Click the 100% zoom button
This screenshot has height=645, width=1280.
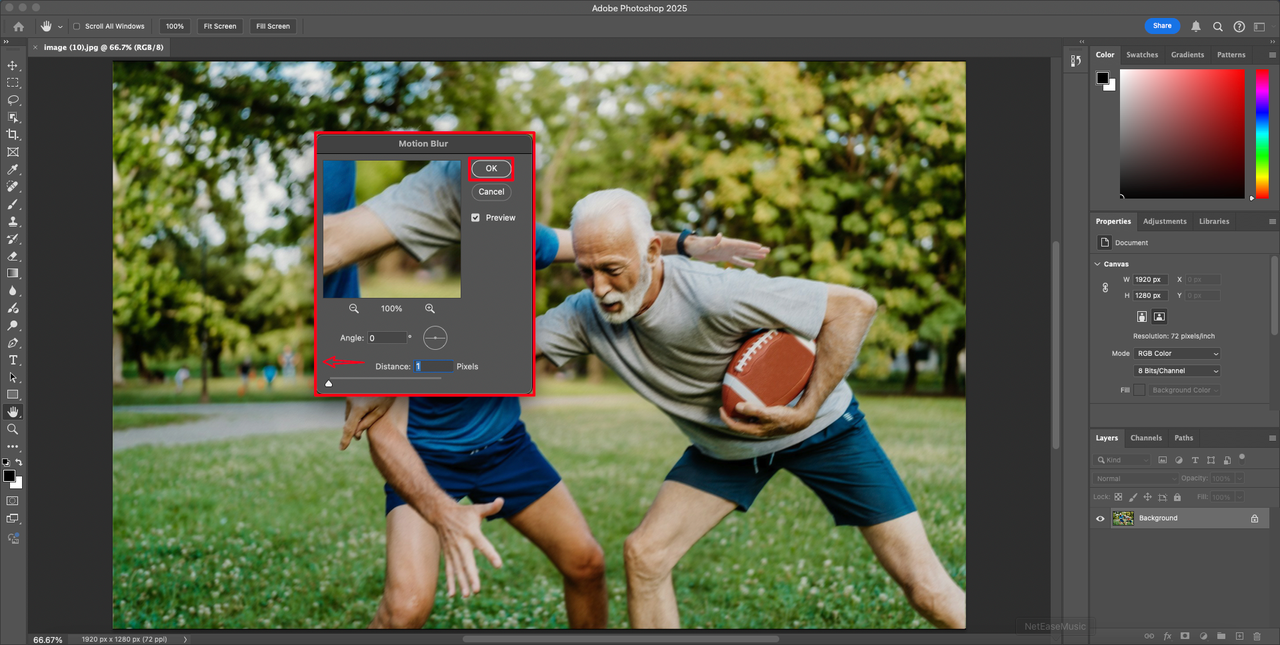[x=175, y=26]
